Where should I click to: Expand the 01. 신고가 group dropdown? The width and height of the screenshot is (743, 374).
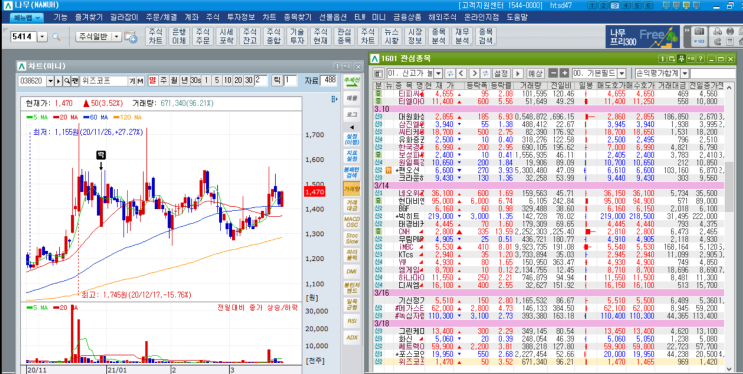point(438,73)
